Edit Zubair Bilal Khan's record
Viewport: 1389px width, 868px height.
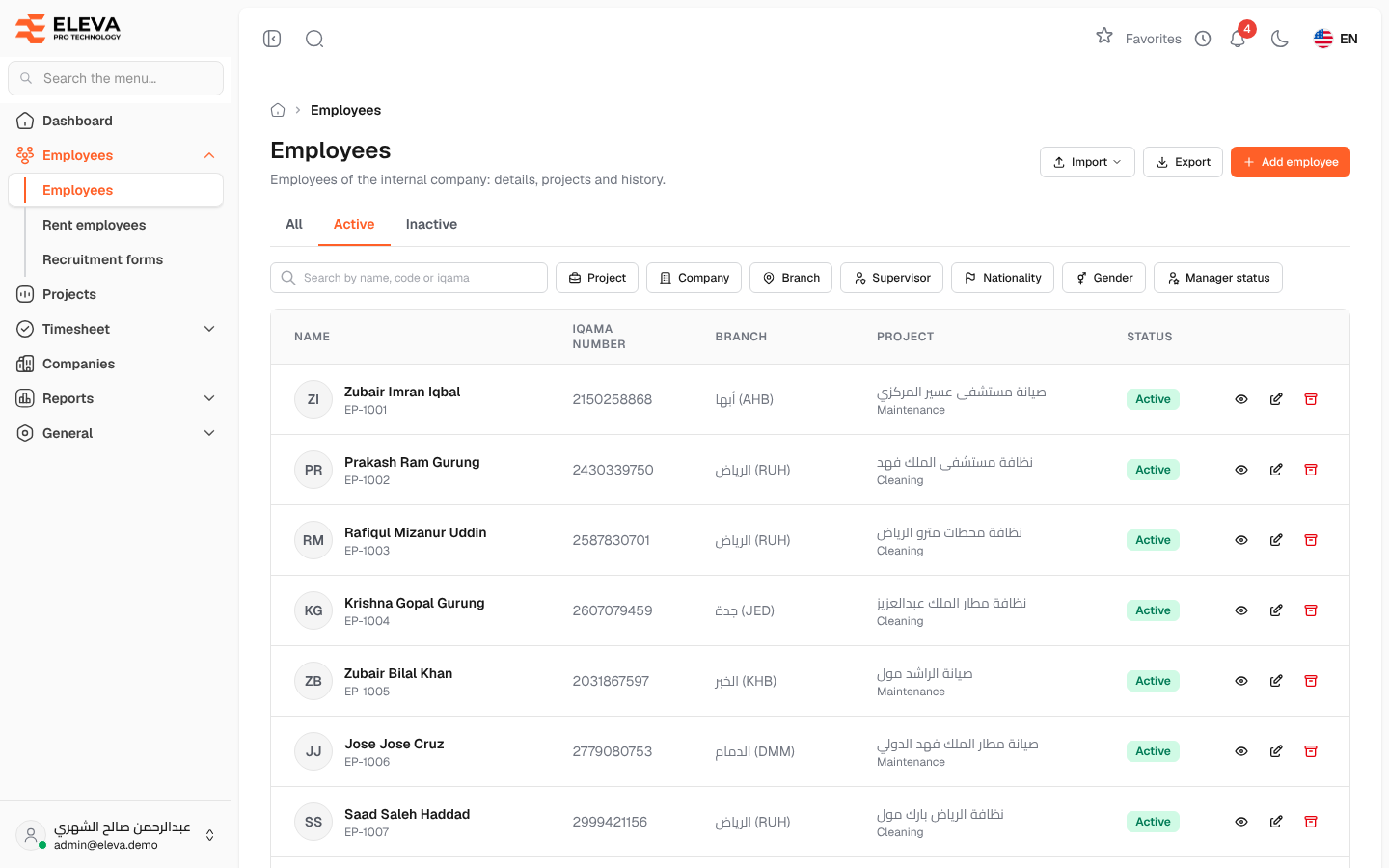tap(1276, 681)
